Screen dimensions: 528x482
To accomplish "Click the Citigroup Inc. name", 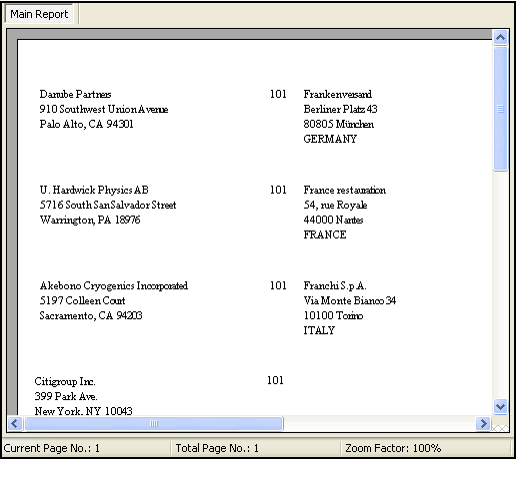I will pyautogui.click(x=65, y=381).
